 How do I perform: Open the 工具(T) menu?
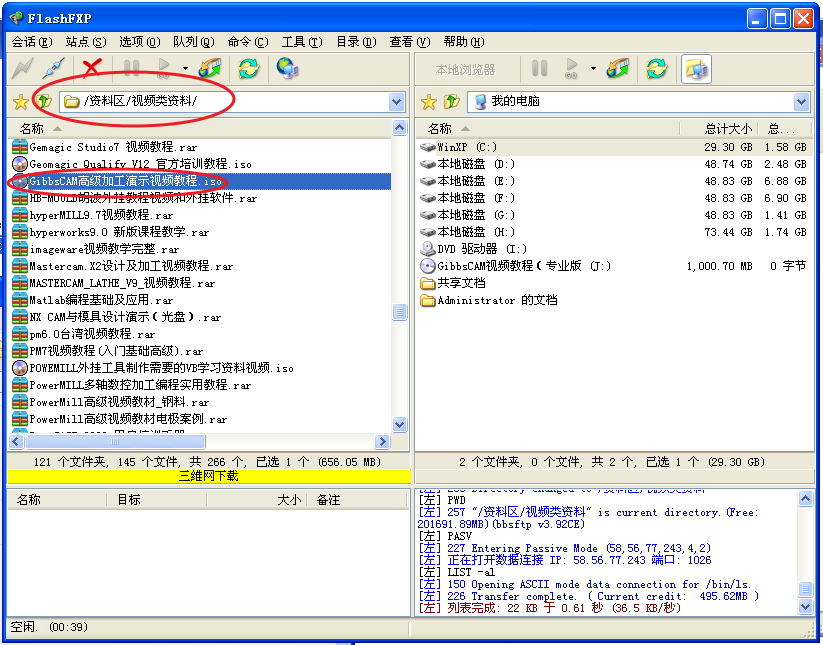pyautogui.click(x=302, y=42)
